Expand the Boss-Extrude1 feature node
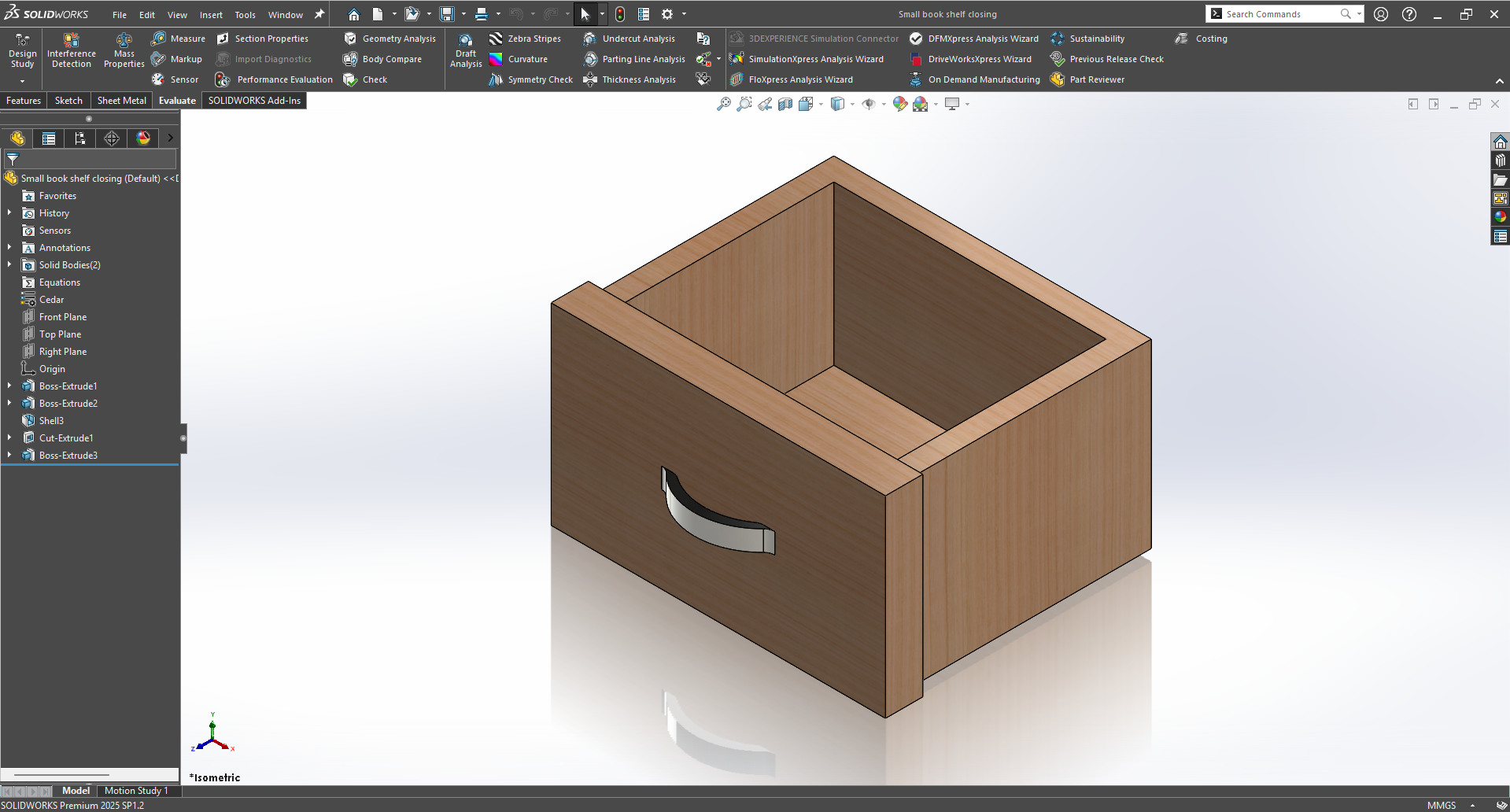This screenshot has height=812, width=1510. pyautogui.click(x=9, y=386)
